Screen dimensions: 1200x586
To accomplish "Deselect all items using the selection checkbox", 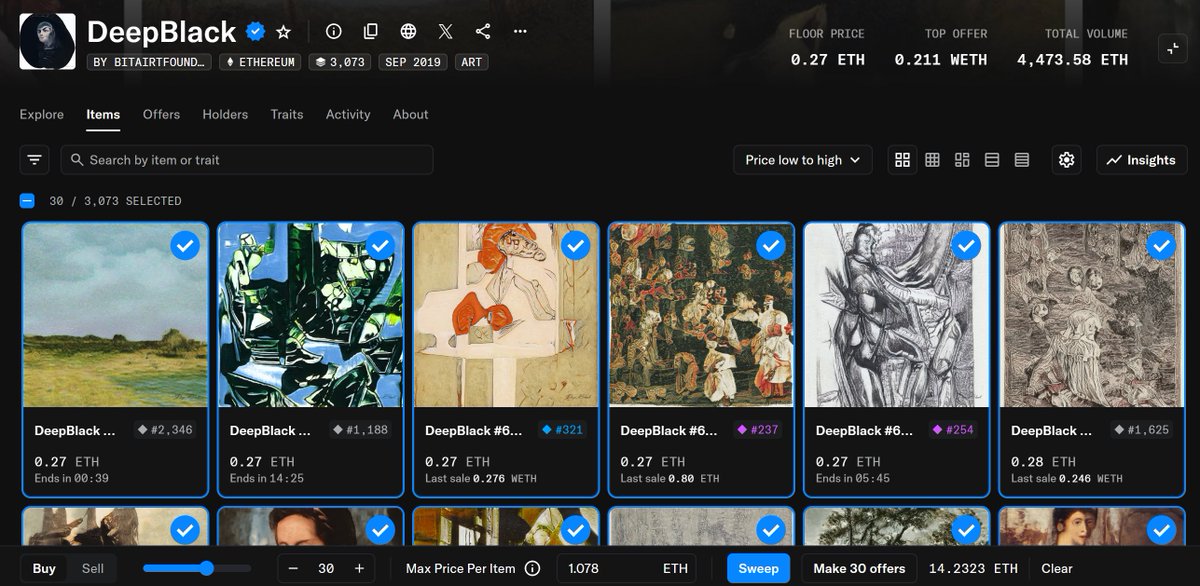I will coord(27,201).
